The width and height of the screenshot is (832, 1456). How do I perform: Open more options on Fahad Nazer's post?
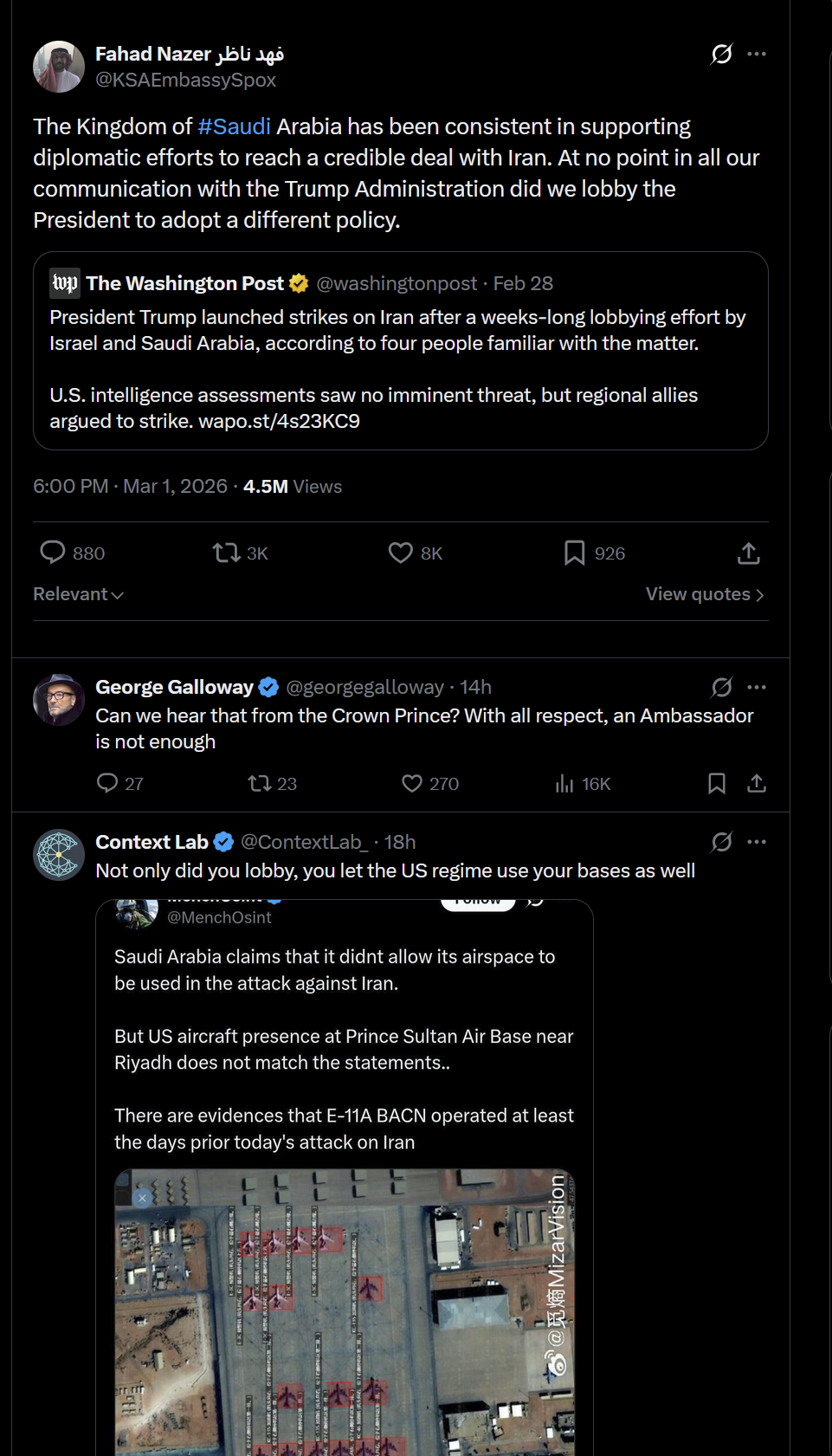[x=757, y=54]
